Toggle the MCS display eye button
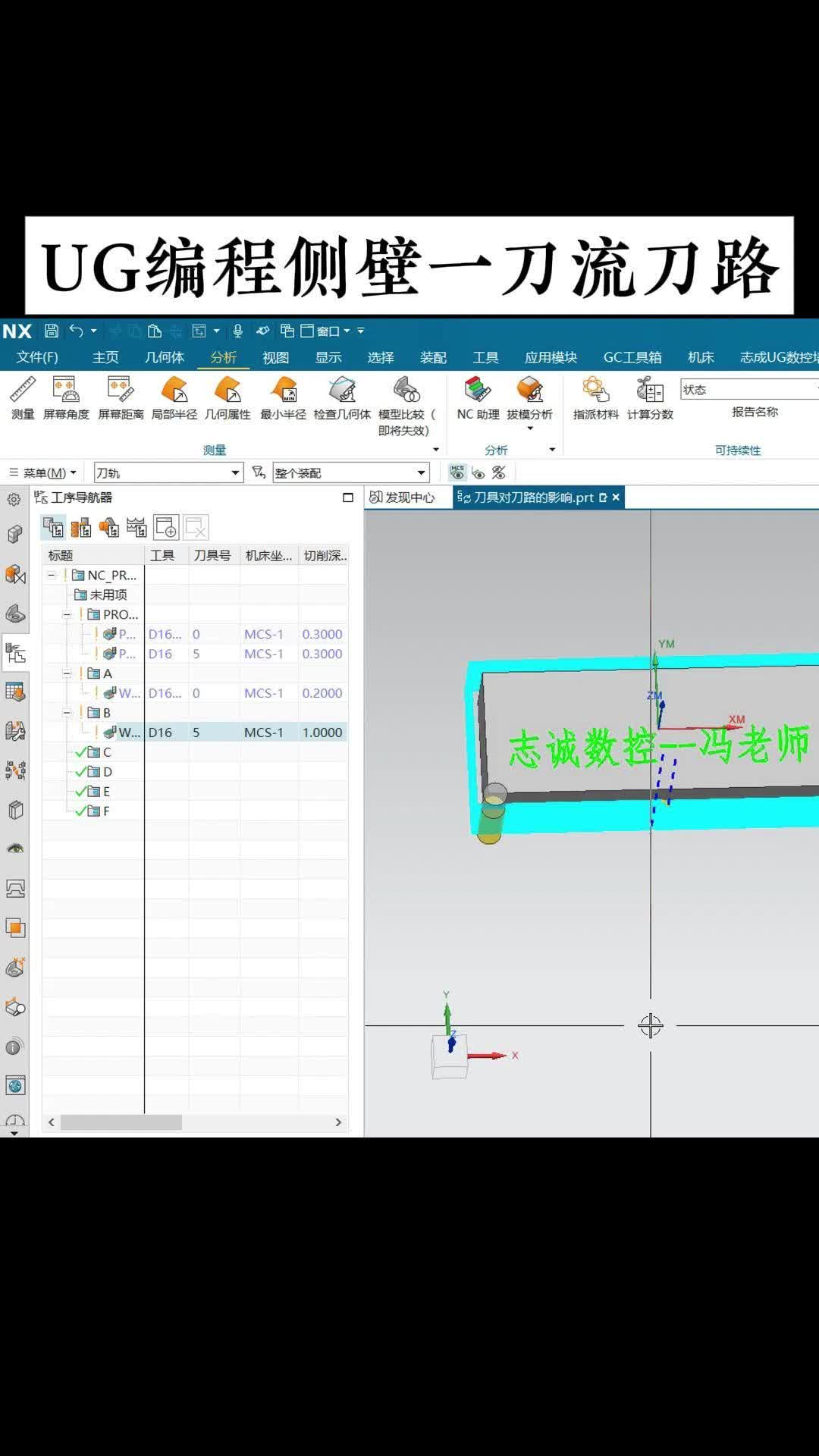The height and width of the screenshot is (1456, 819). click(x=457, y=472)
